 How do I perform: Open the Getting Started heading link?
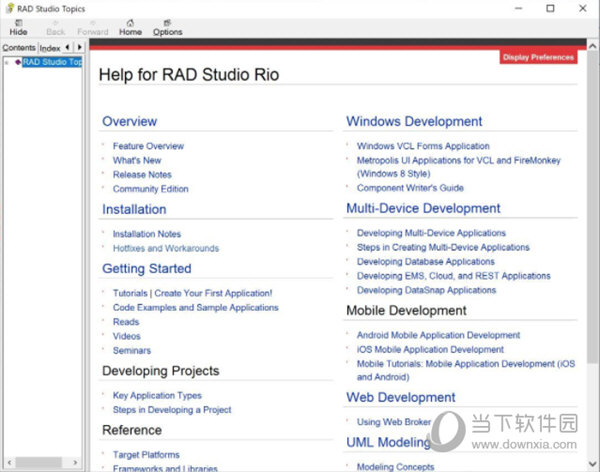[147, 268]
